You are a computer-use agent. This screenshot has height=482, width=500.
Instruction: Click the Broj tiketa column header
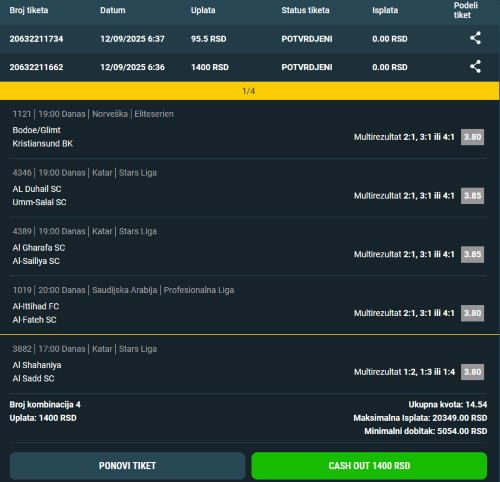[29, 10]
